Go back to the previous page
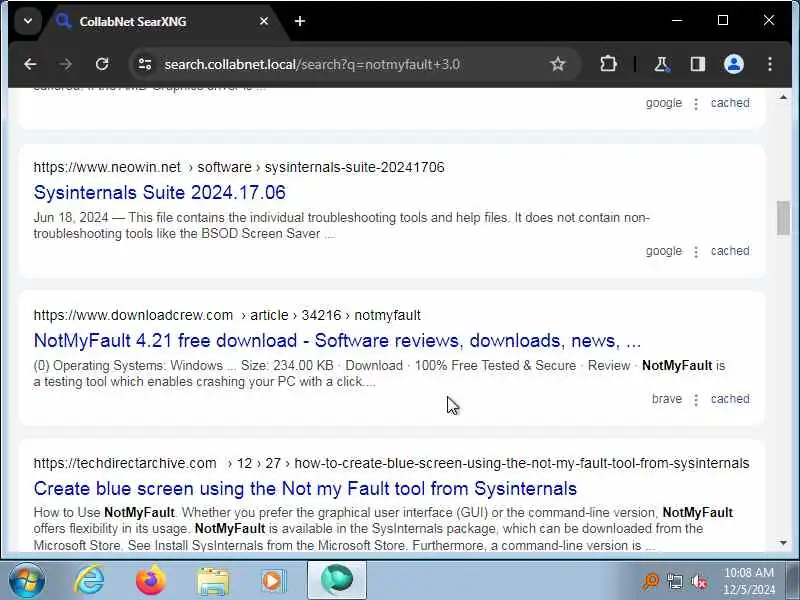The width and height of the screenshot is (800, 600). tap(30, 64)
